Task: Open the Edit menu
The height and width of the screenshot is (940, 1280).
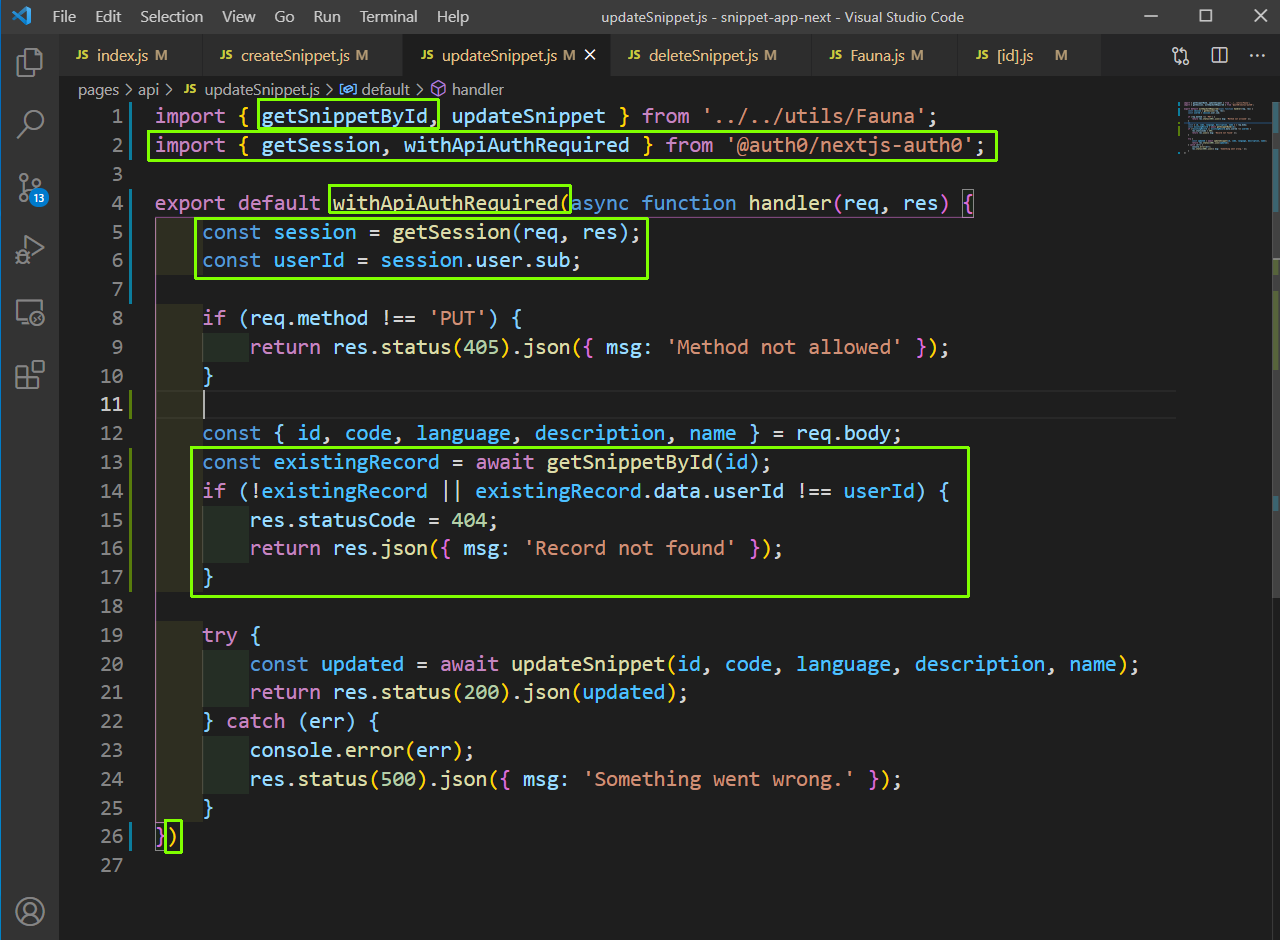Action: 108,16
